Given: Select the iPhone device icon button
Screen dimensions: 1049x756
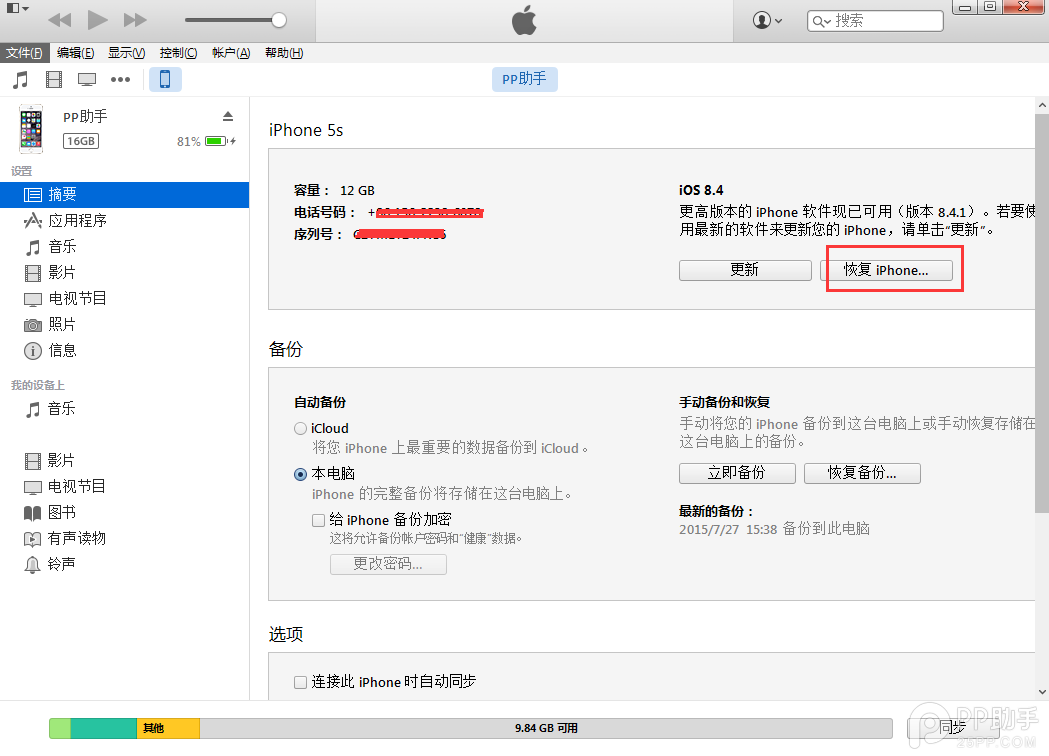Looking at the screenshot, I should pyautogui.click(x=165, y=79).
